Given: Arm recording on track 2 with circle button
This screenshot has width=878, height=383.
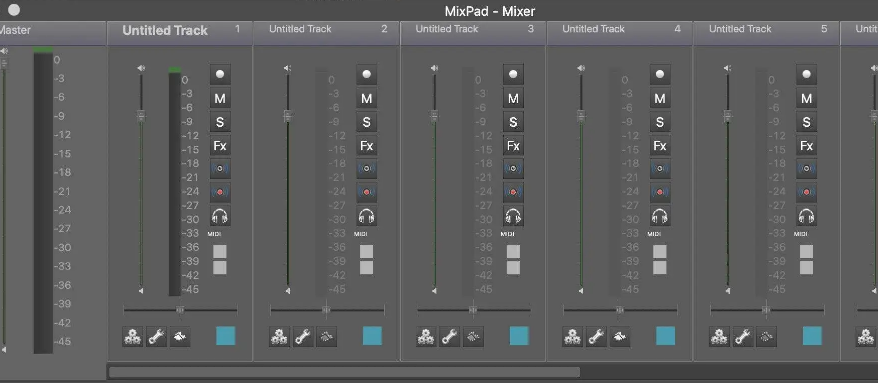Looking at the screenshot, I should (x=366, y=74).
